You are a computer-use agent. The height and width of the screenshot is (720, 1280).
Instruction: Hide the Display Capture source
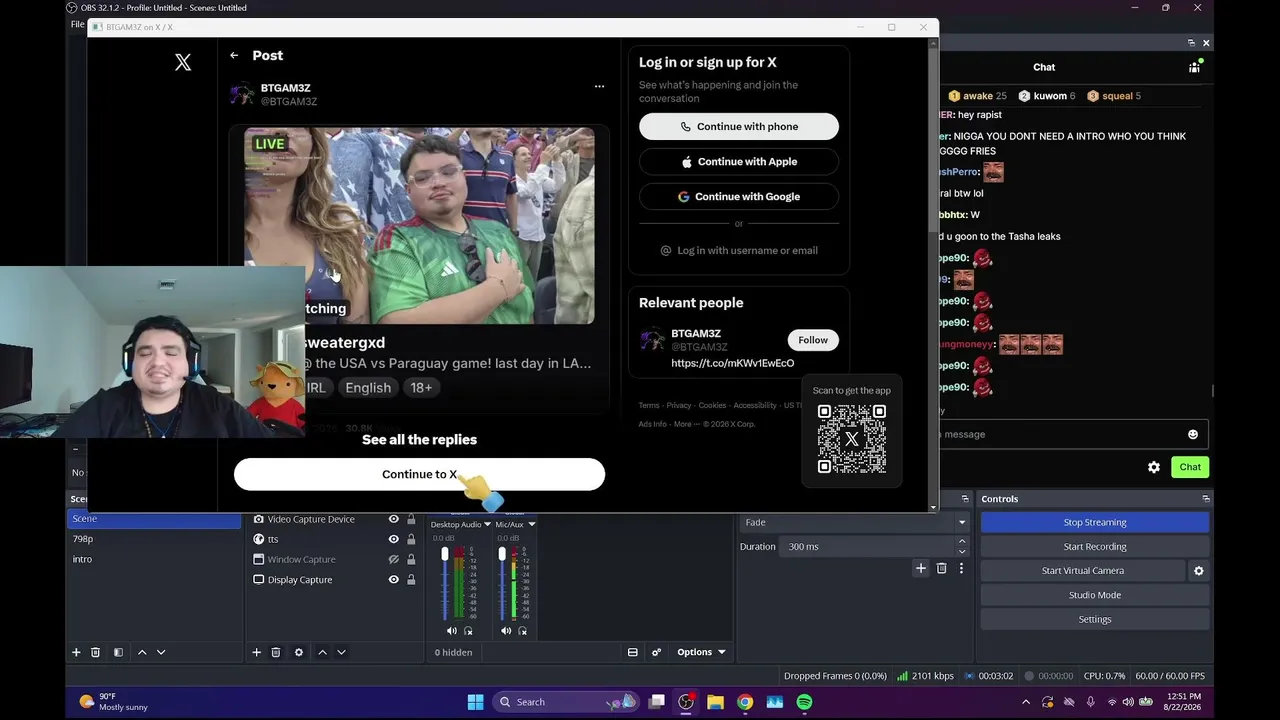coord(394,579)
